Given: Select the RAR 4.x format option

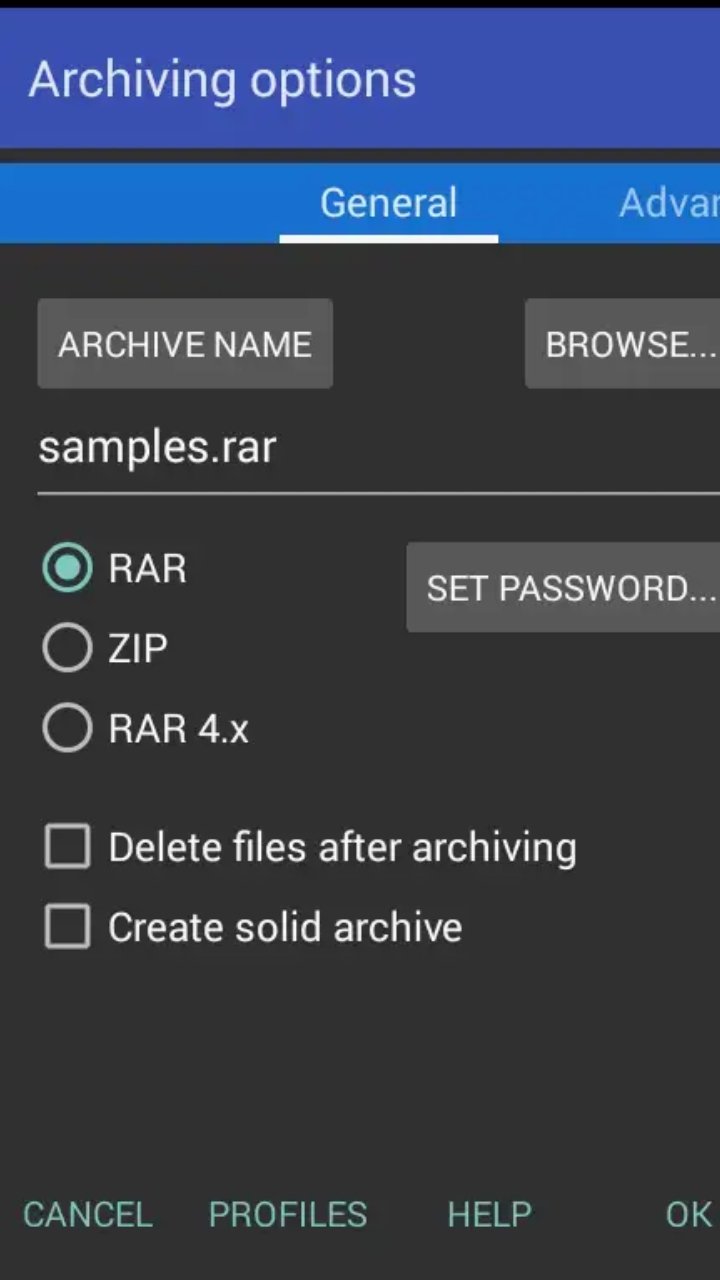Looking at the screenshot, I should [x=67, y=729].
